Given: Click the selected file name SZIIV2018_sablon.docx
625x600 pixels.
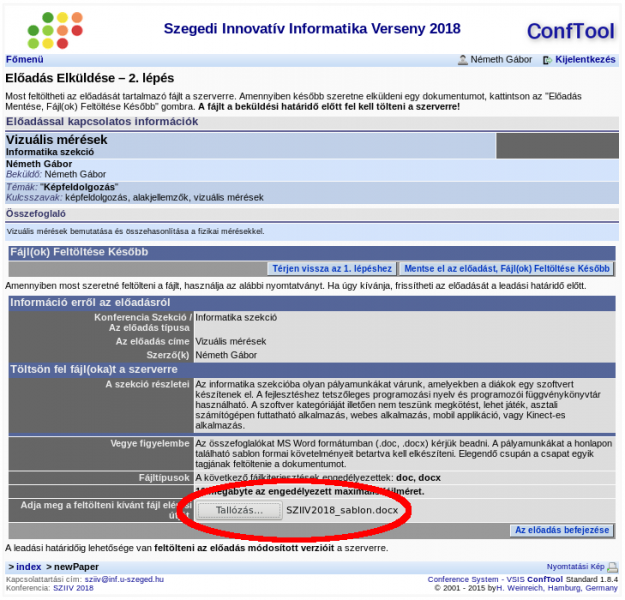Looking at the screenshot, I should tap(342, 510).
